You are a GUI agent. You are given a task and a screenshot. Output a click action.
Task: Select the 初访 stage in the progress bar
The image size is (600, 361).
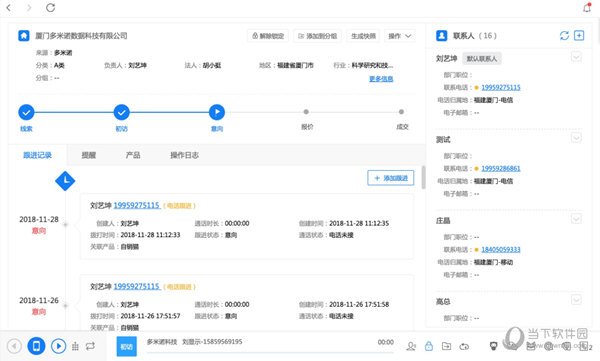point(122,112)
